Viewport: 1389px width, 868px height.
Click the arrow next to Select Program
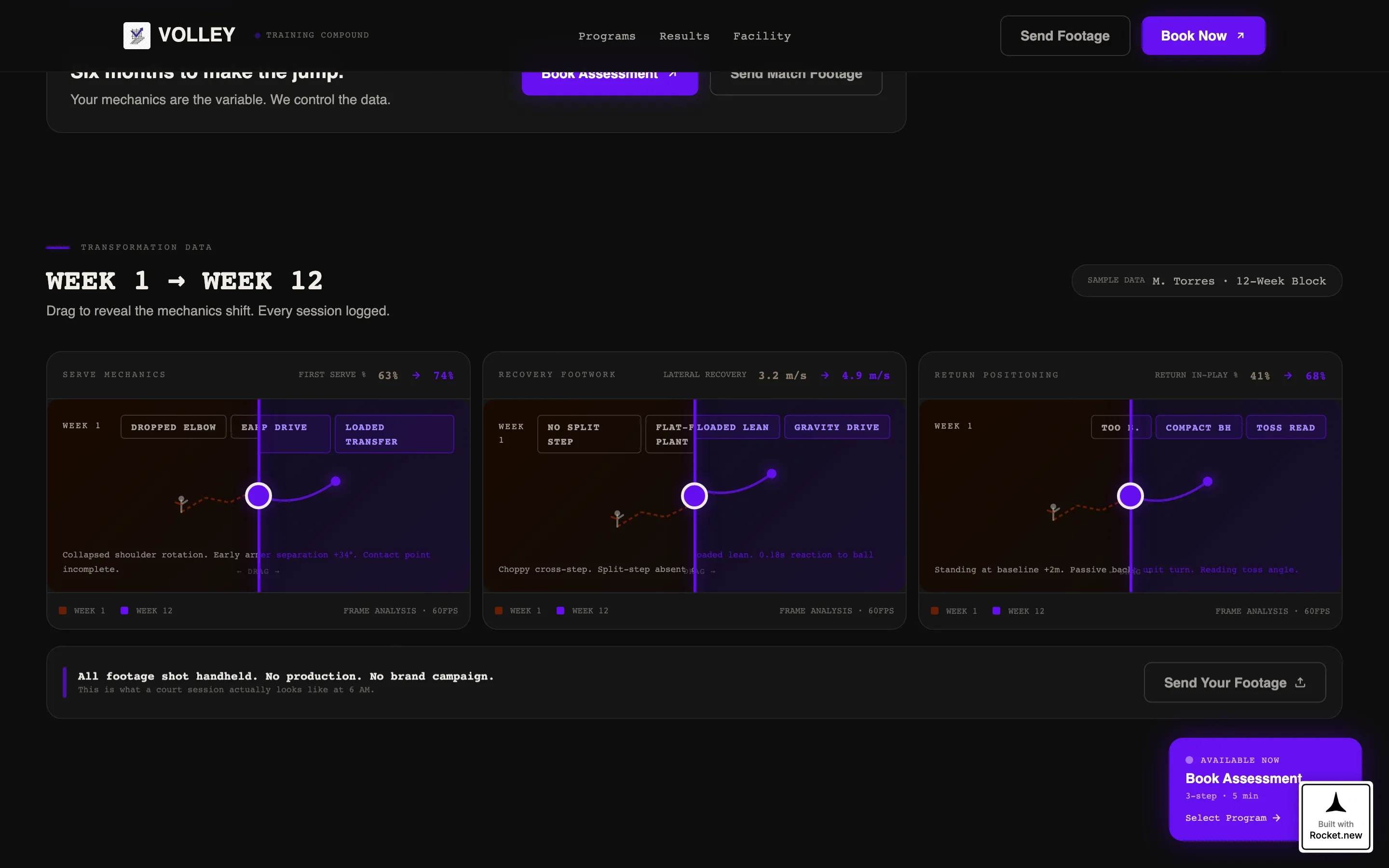[x=1277, y=818]
